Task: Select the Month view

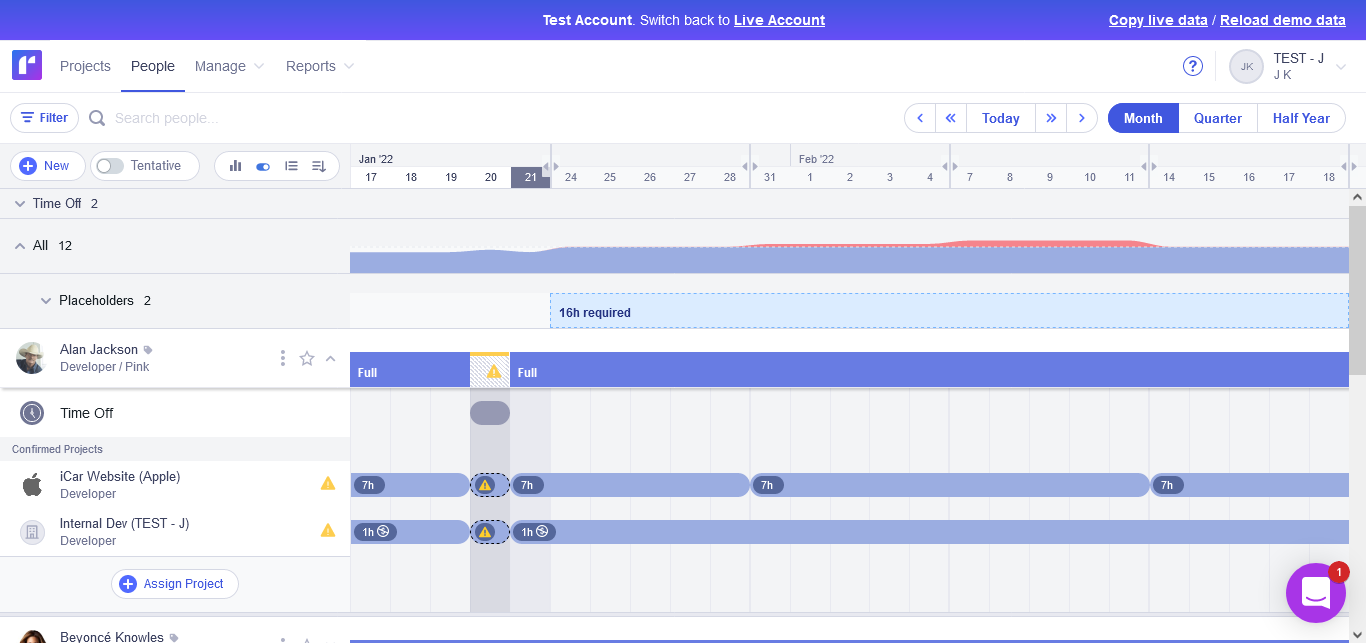Action: [x=1143, y=118]
